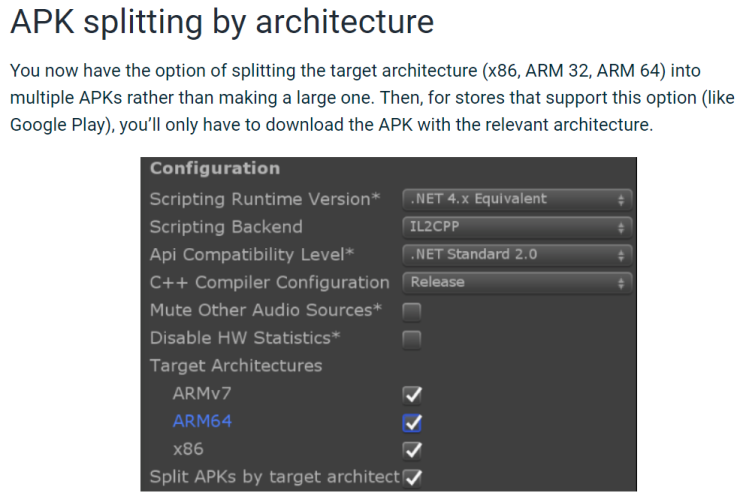
Task: Select the ARM64 label
Action: click(202, 421)
